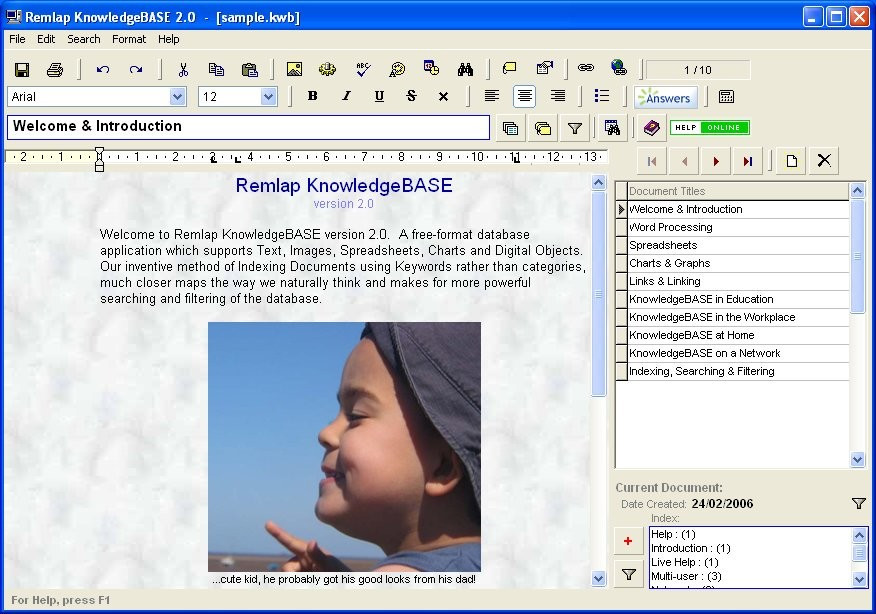This screenshot has height=614, width=876.
Task: Toggle Bold formatting
Action: tap(313, 96)
